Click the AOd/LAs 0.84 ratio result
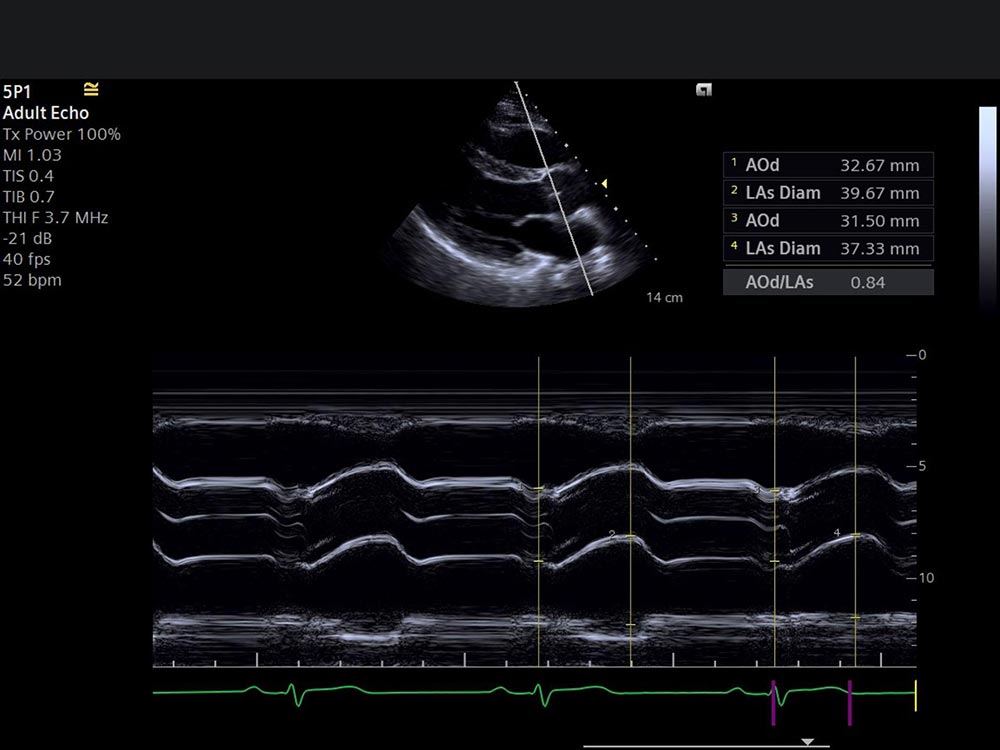 click(x=828, y=283)
